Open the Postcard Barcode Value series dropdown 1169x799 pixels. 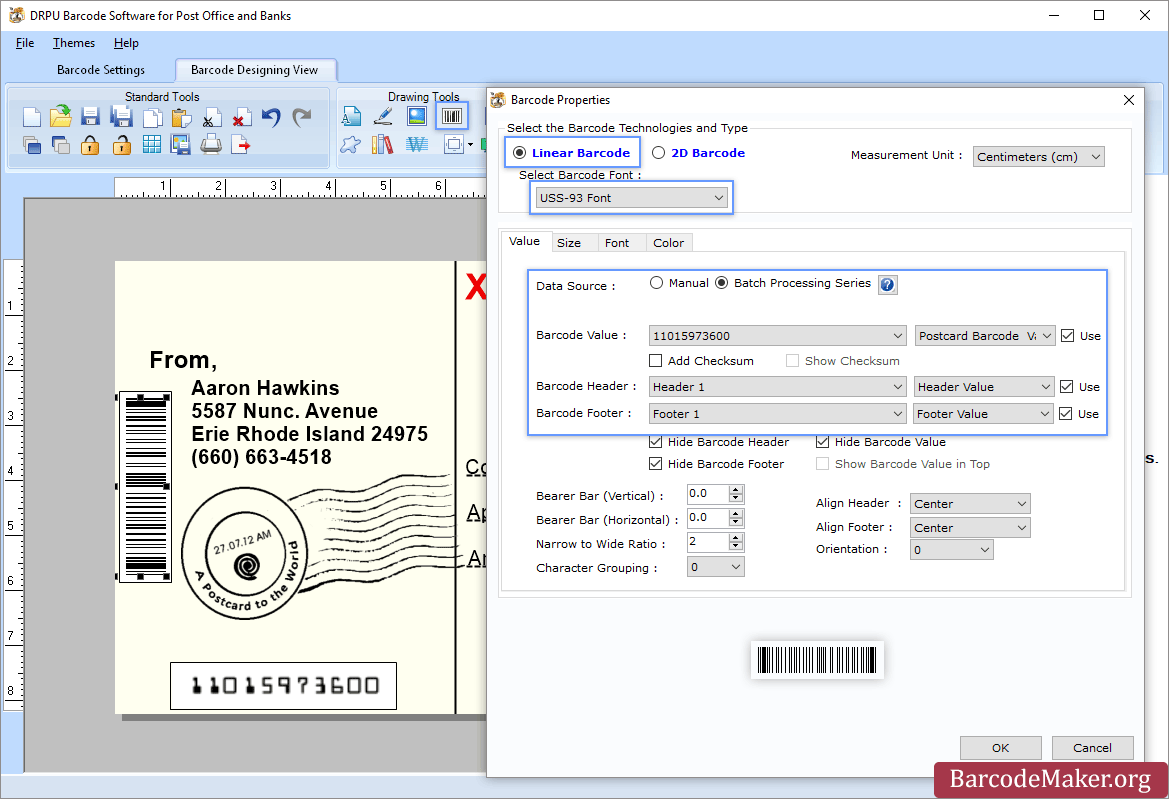(x=985, y=335)
